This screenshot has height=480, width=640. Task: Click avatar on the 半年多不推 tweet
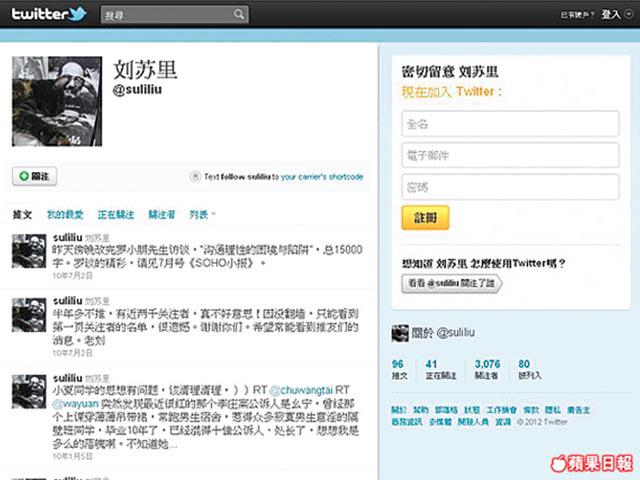(x=29, y=315)
